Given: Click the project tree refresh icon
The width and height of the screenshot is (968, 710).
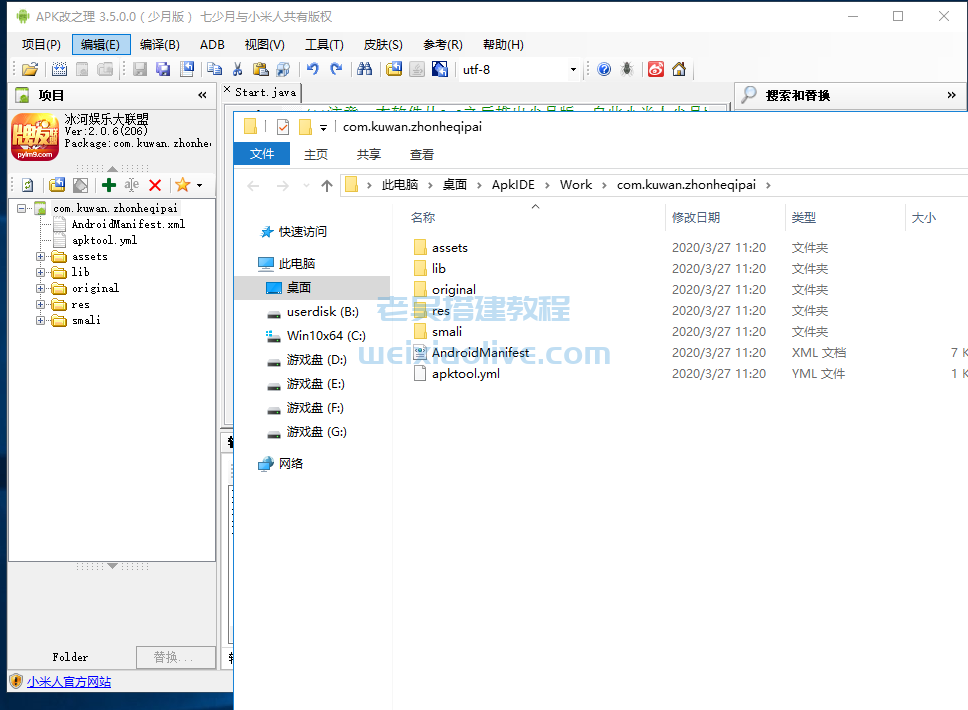Looking at the screenshot, I should (28, 185).
